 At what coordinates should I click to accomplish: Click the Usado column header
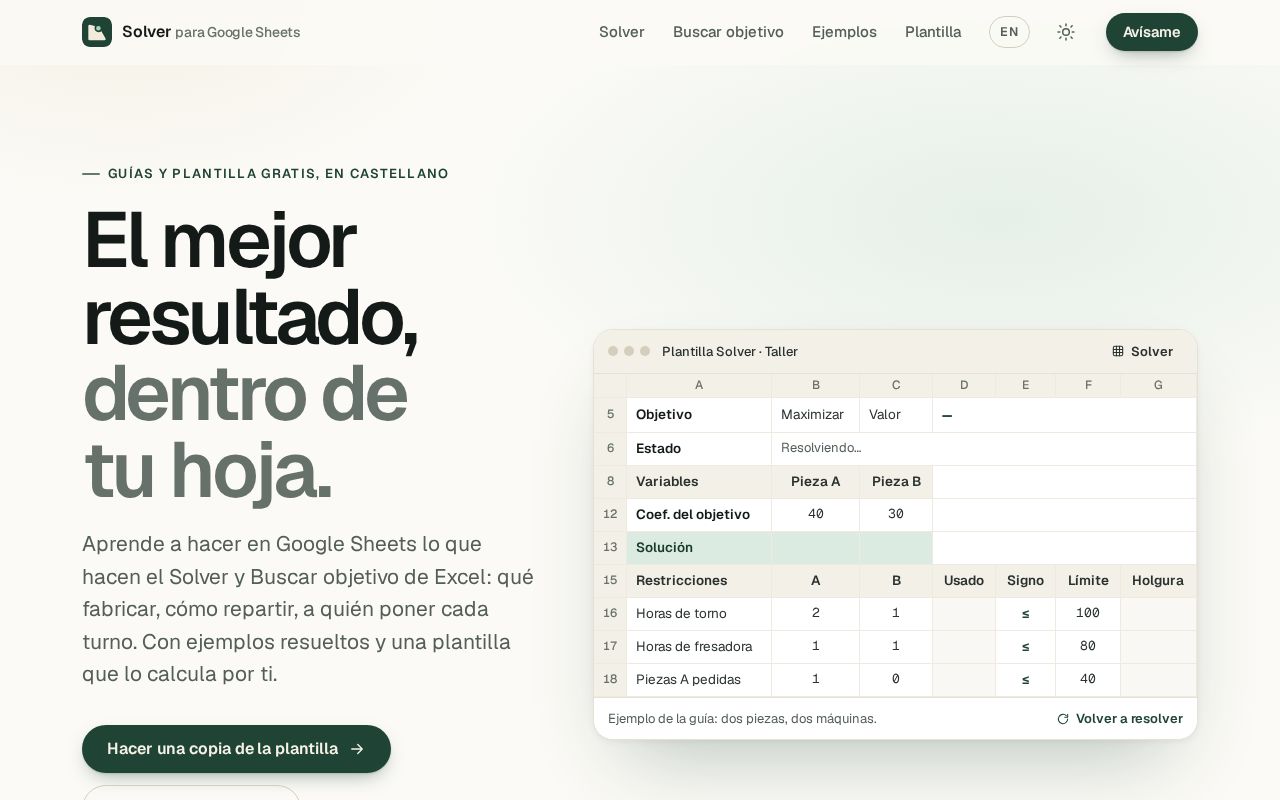tap(964, 580)
